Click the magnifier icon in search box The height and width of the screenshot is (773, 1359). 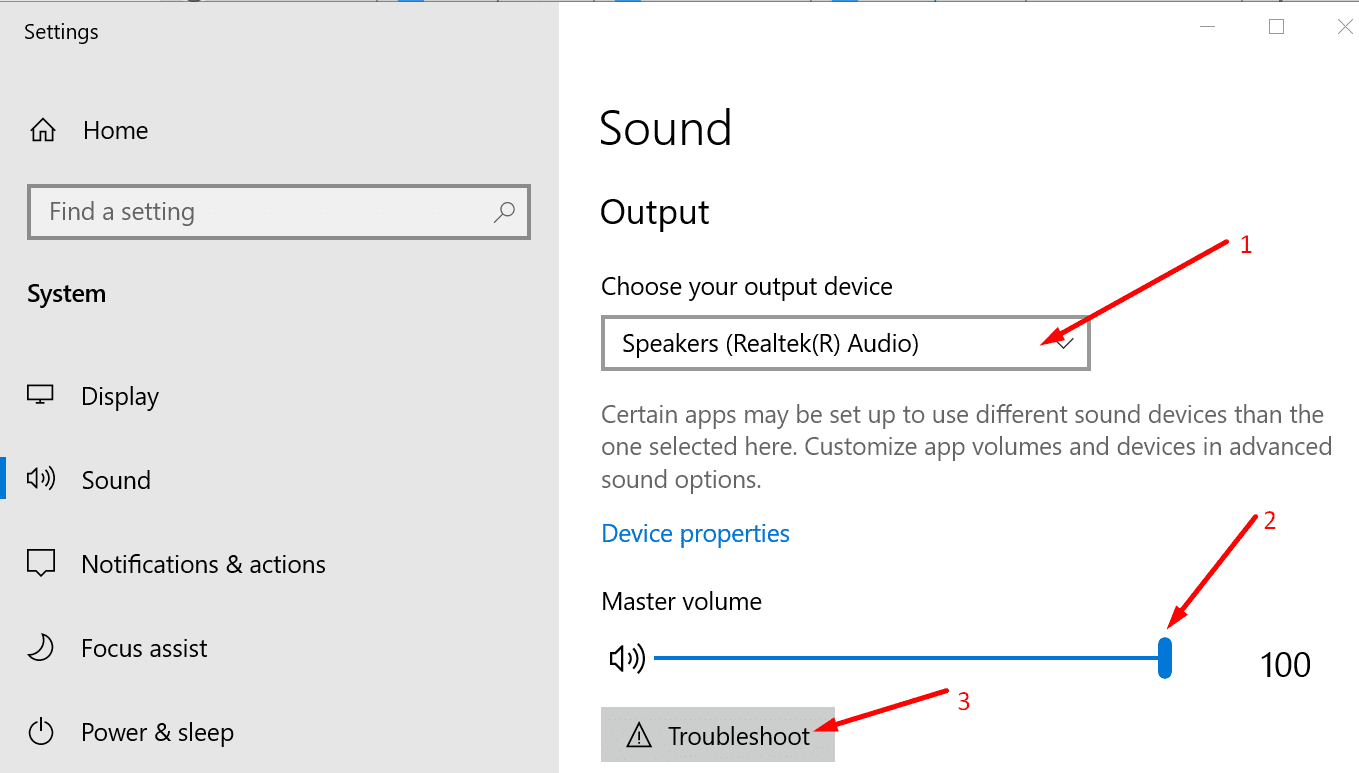505,212
